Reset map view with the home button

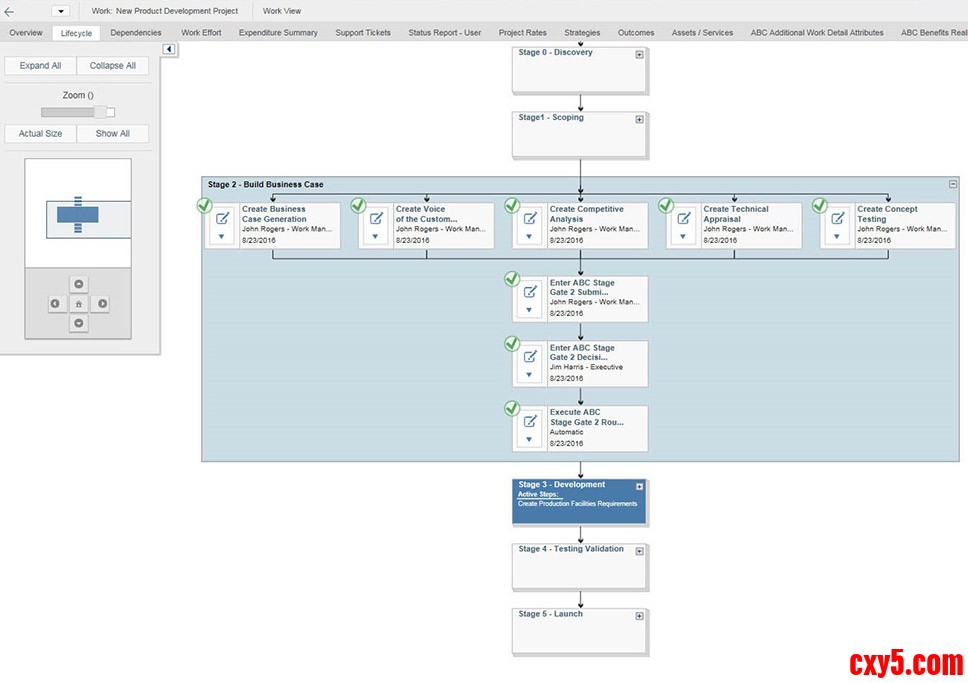(x=78, y=304)
